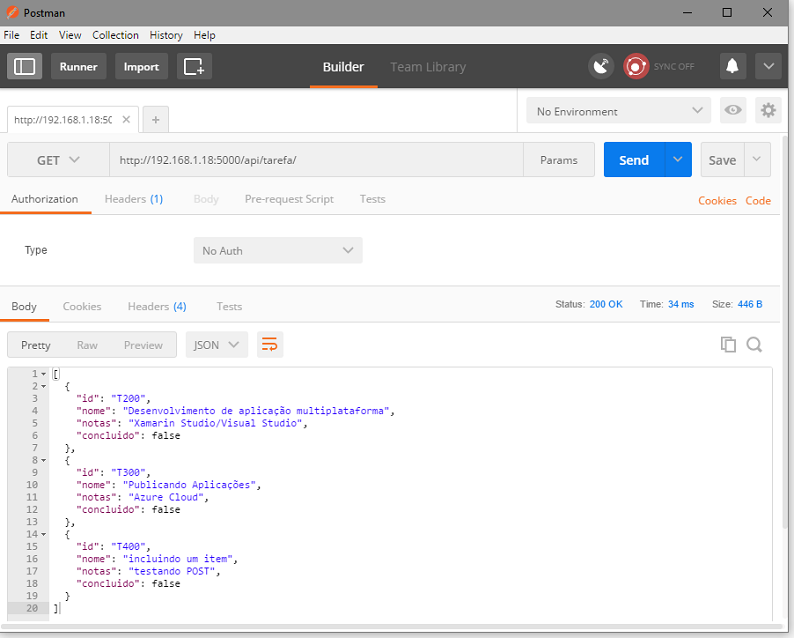
Task: Open the top-right header chevron menu
Action: click(x=768, y=66)
